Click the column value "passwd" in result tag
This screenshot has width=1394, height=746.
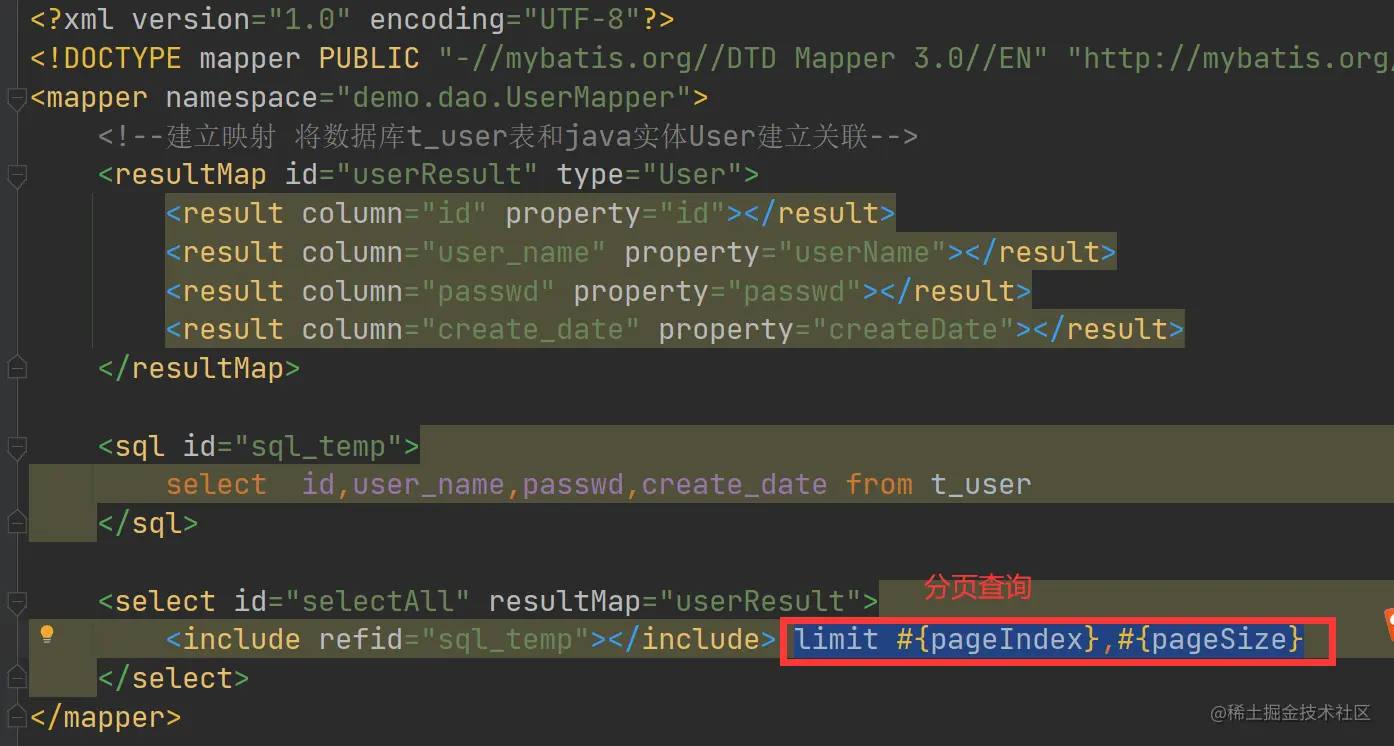pos(488,291)
